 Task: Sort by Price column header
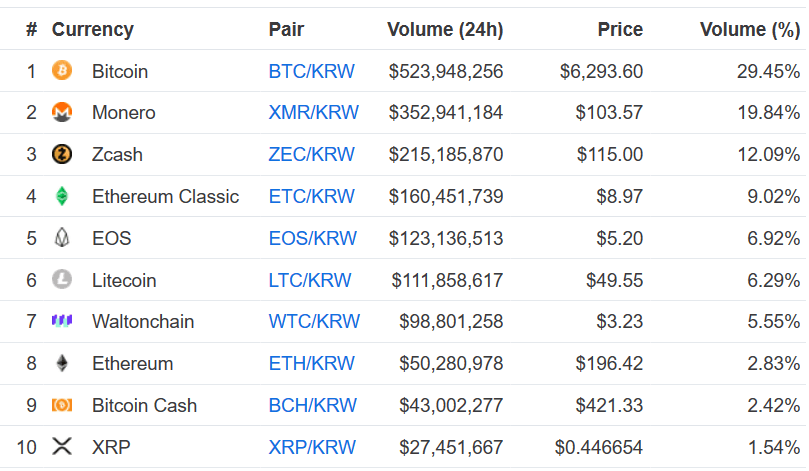pos(620,29)
